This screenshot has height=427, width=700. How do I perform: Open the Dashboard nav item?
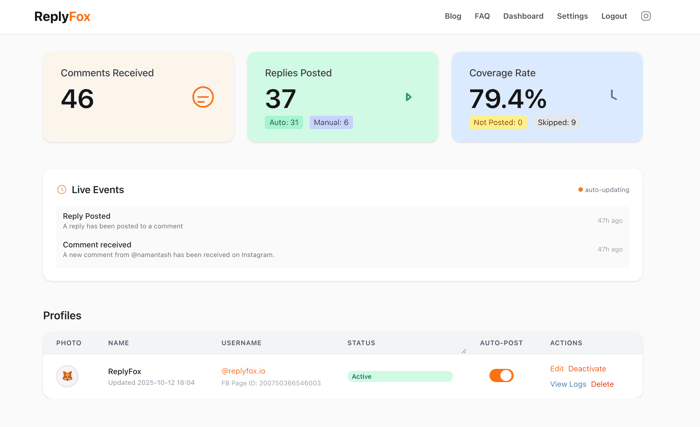(523, 16)
